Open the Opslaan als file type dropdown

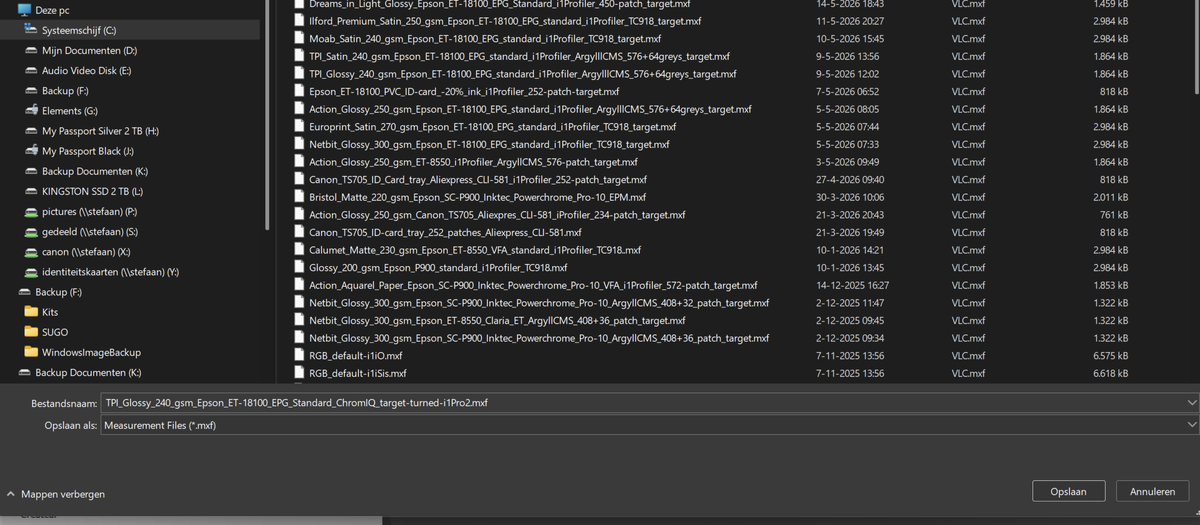coord(650,425)
